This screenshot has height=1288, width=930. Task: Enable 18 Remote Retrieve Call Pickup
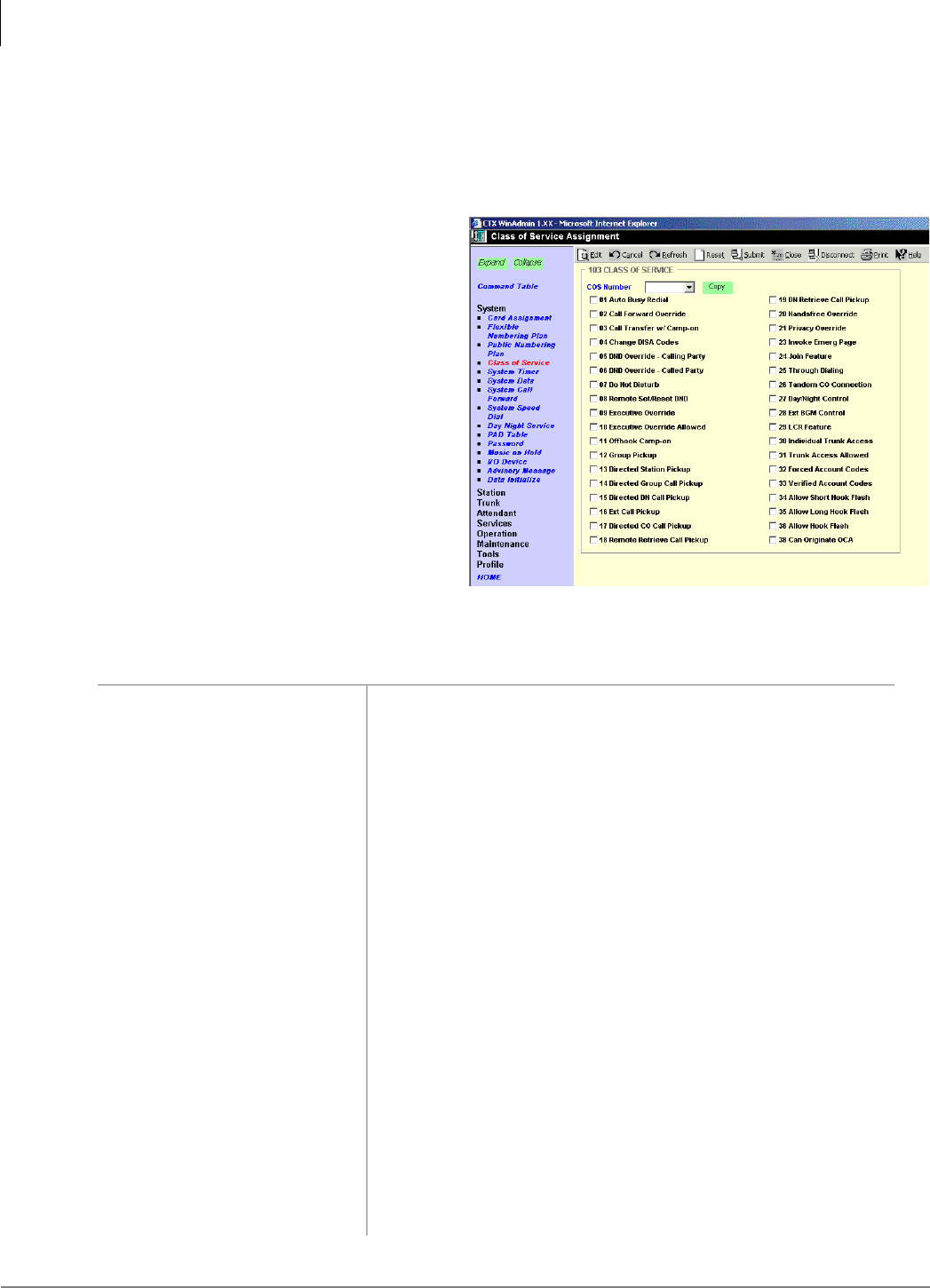pos(594,540)
